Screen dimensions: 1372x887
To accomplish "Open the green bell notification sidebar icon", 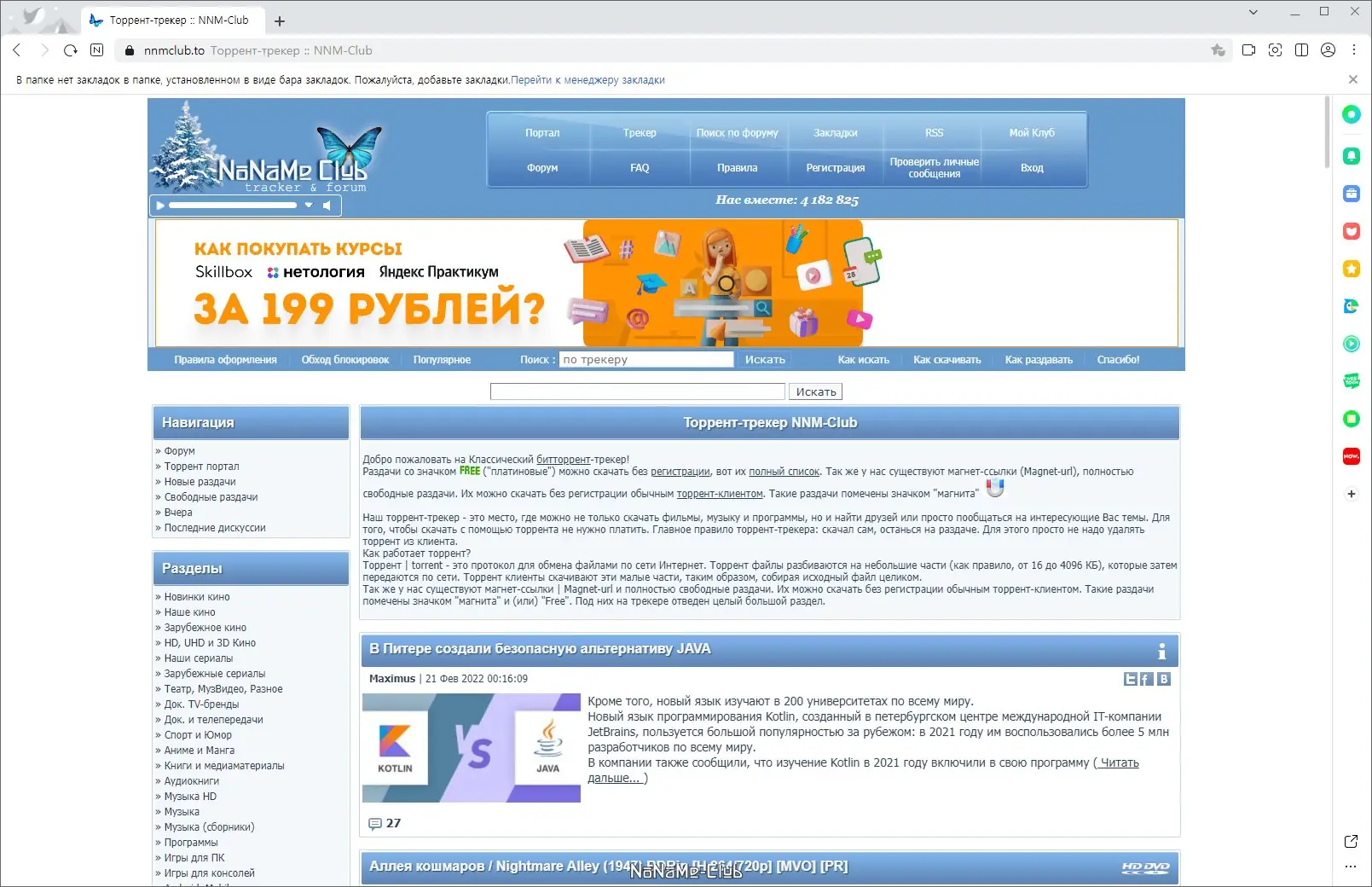I will coord(1352,156).
